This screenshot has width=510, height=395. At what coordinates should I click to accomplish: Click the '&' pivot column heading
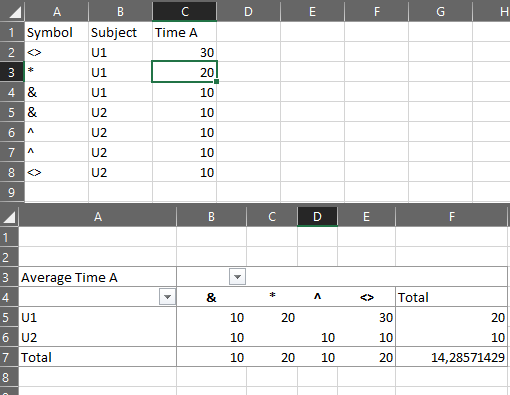pos(211,297)
